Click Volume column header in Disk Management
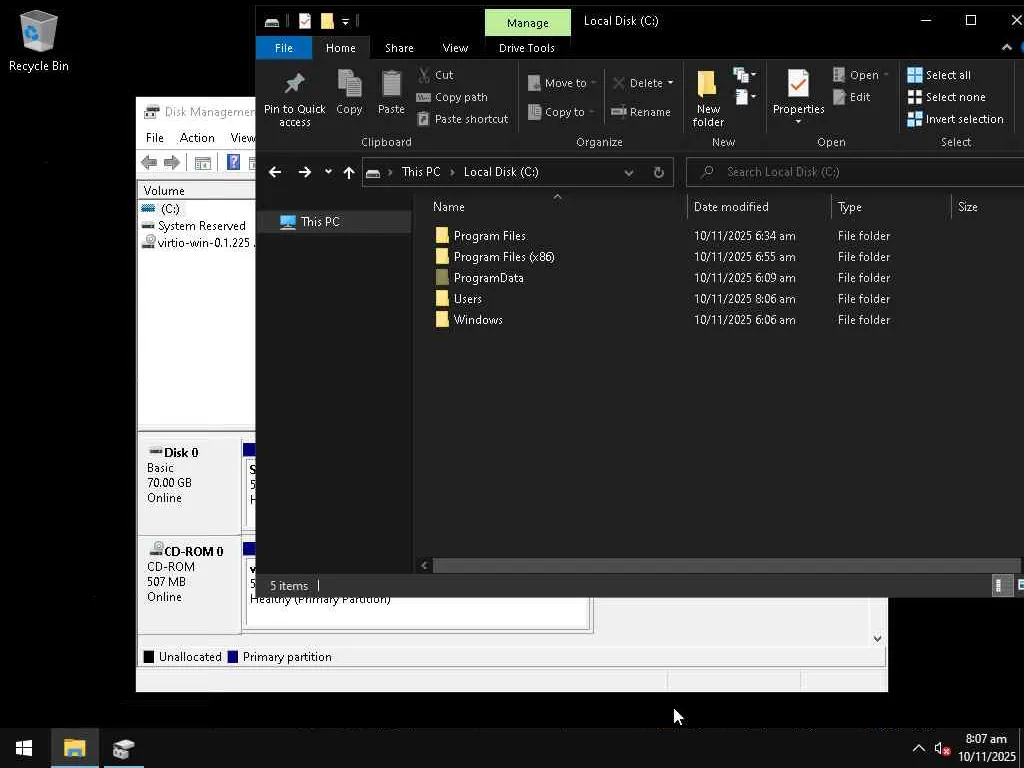 164,191
